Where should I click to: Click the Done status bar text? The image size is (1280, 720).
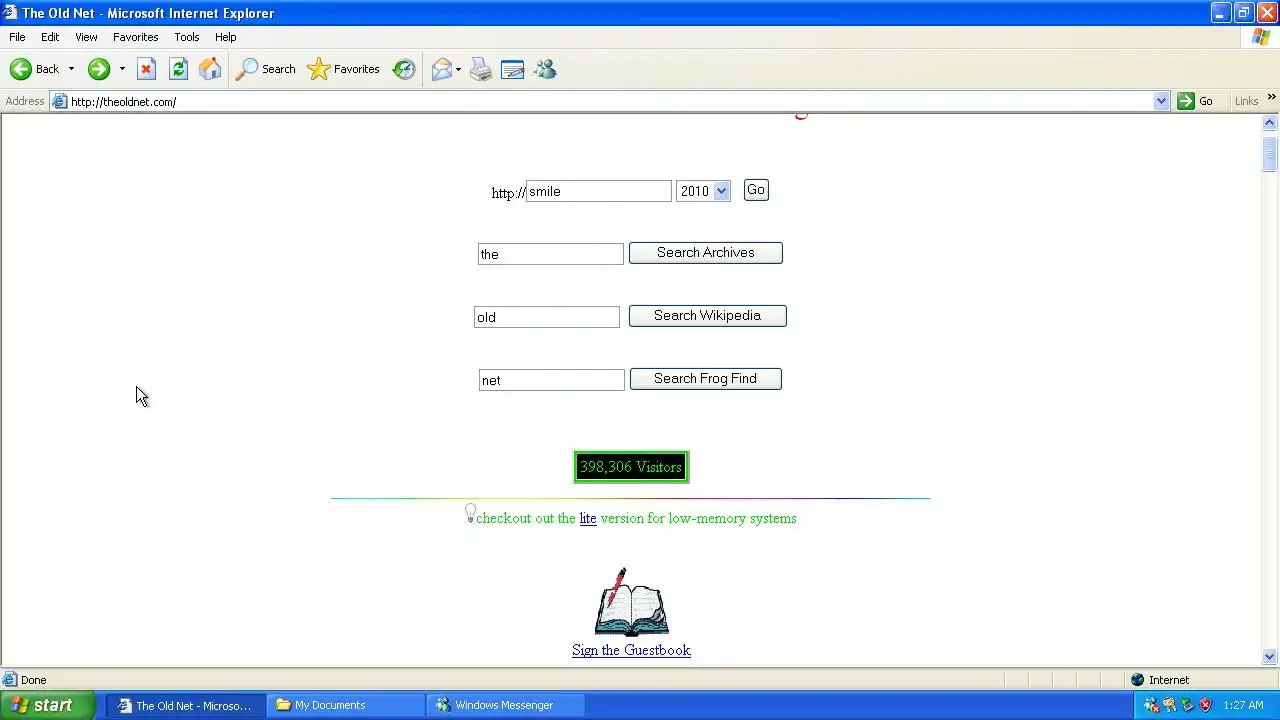coord(33,680)
